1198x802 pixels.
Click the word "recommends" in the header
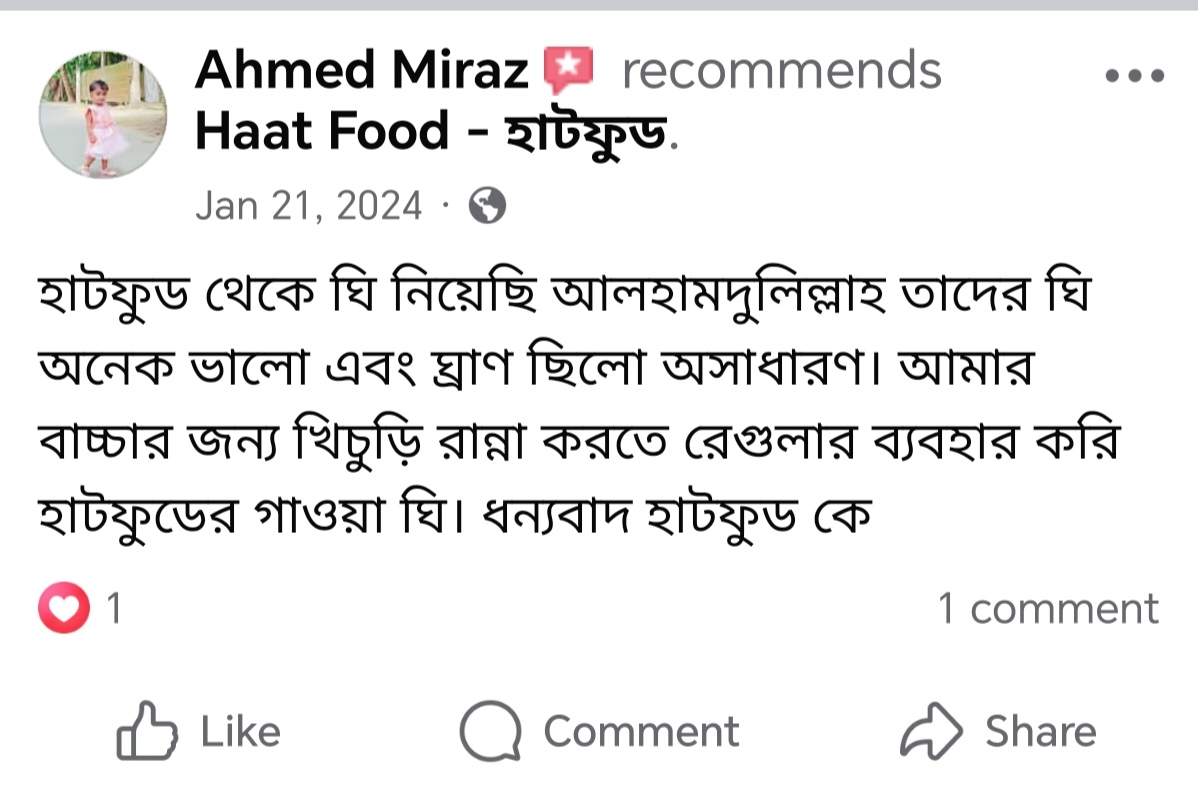781,71
